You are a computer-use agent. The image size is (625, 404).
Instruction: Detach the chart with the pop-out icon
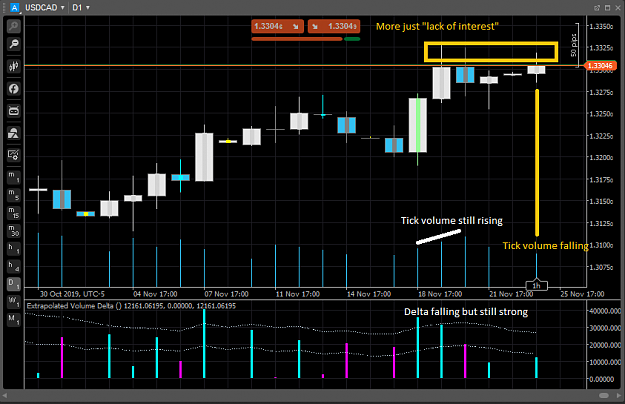[597, 8]
